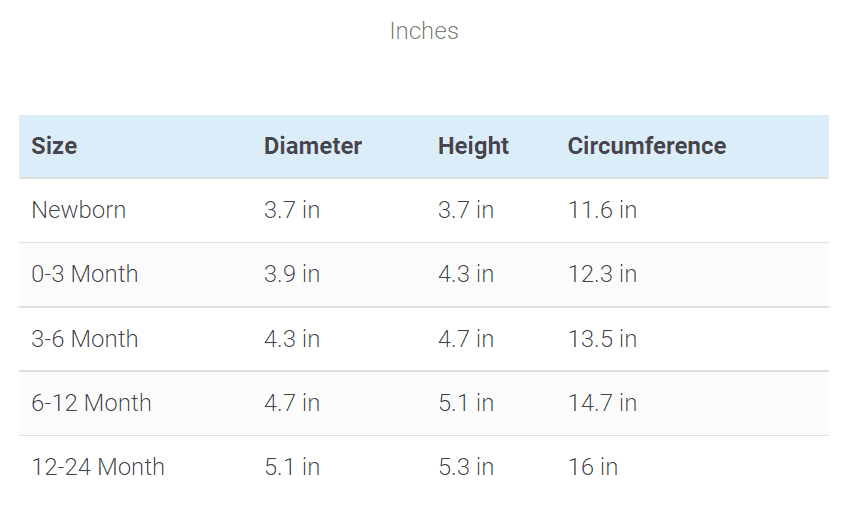Select the 0-3 Month height cell

[x=466, y=274]
